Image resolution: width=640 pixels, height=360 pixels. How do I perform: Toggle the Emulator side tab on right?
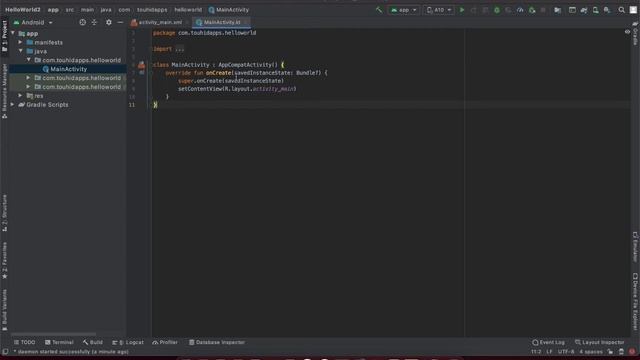click(636, 247)
